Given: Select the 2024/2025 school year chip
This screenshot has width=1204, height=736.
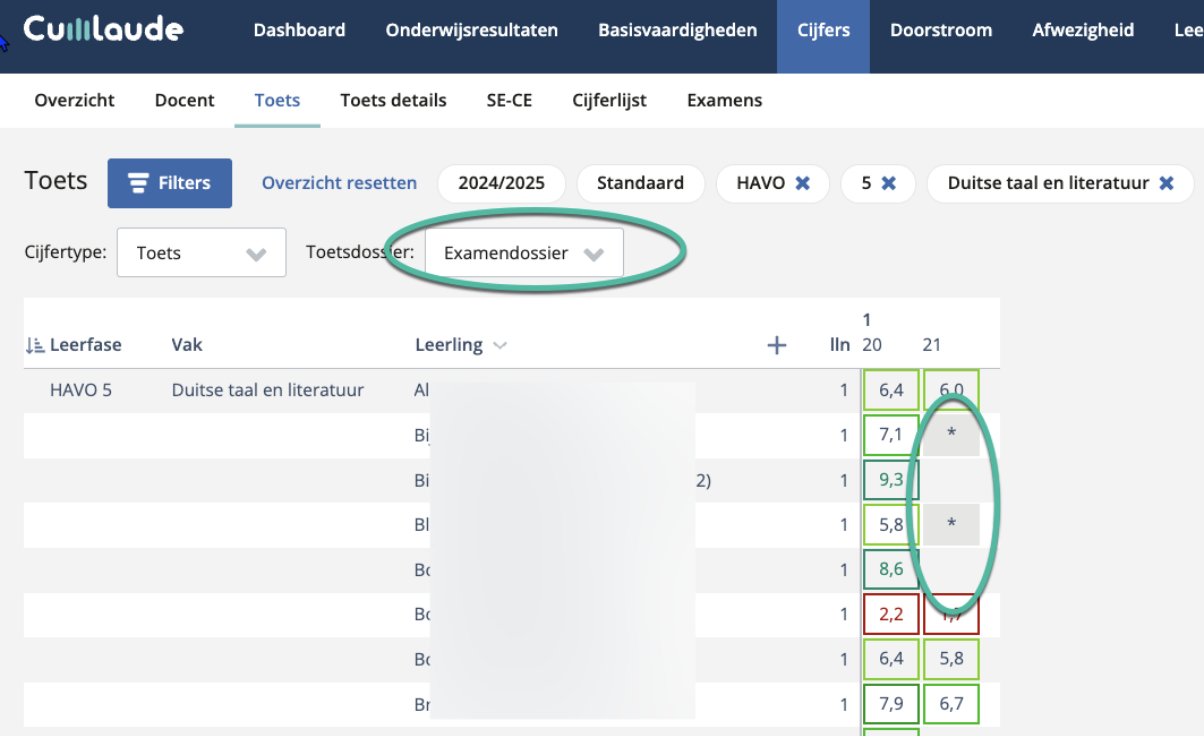Looking at the screenshot, I should coord(501,184).
